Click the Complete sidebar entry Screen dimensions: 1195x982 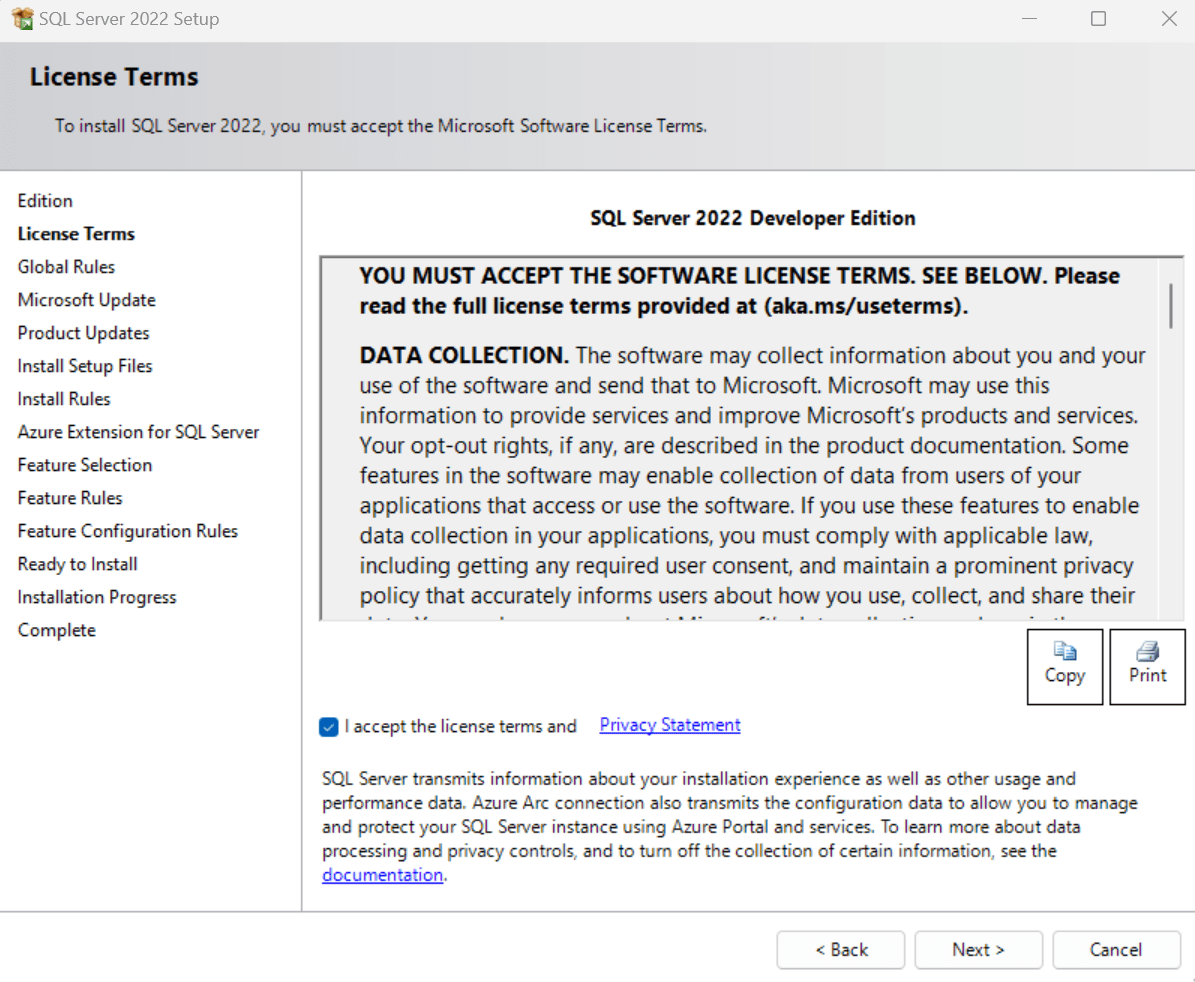(x=57, y=630)
